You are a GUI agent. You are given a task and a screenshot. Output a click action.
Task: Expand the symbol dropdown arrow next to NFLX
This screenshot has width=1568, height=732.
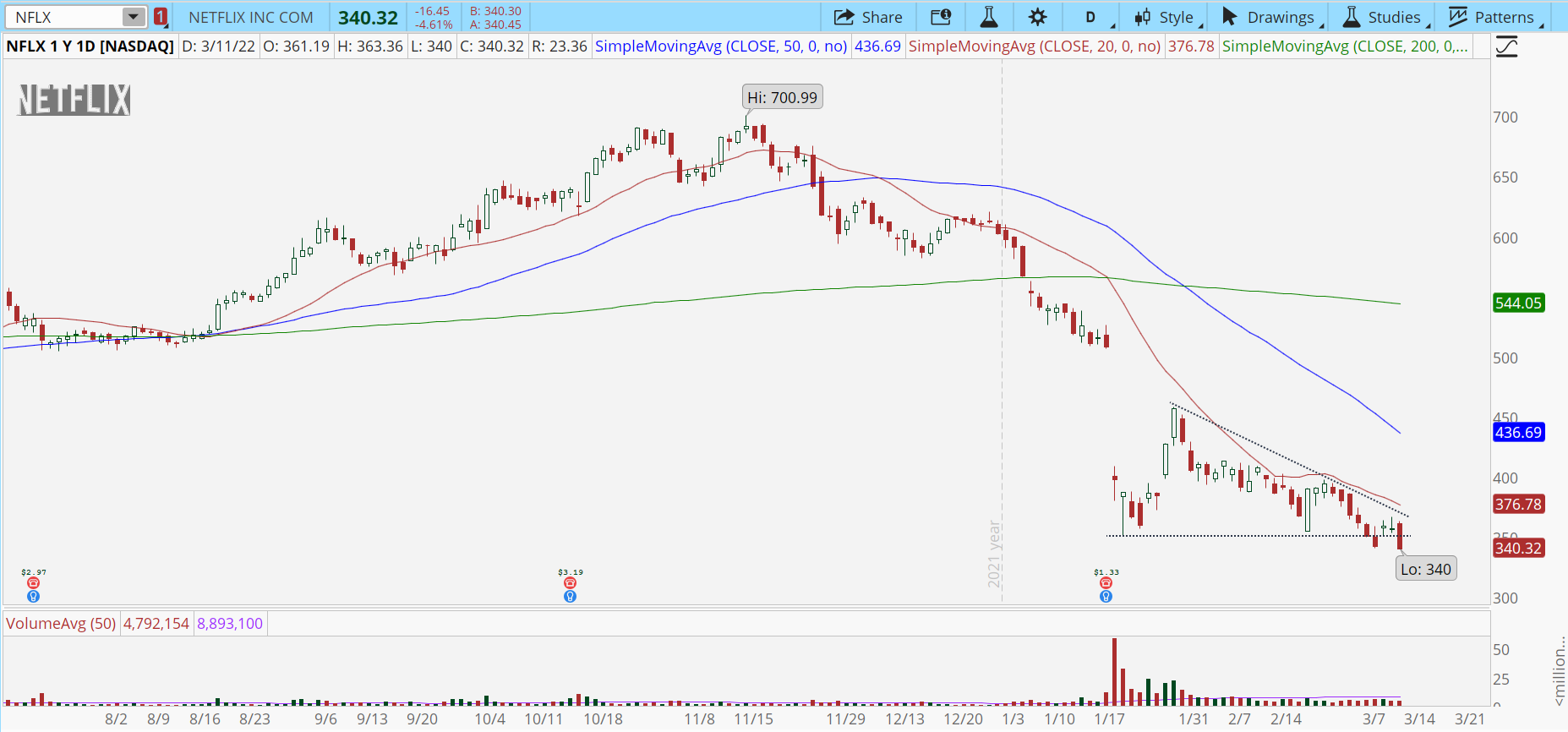point(134,17)
